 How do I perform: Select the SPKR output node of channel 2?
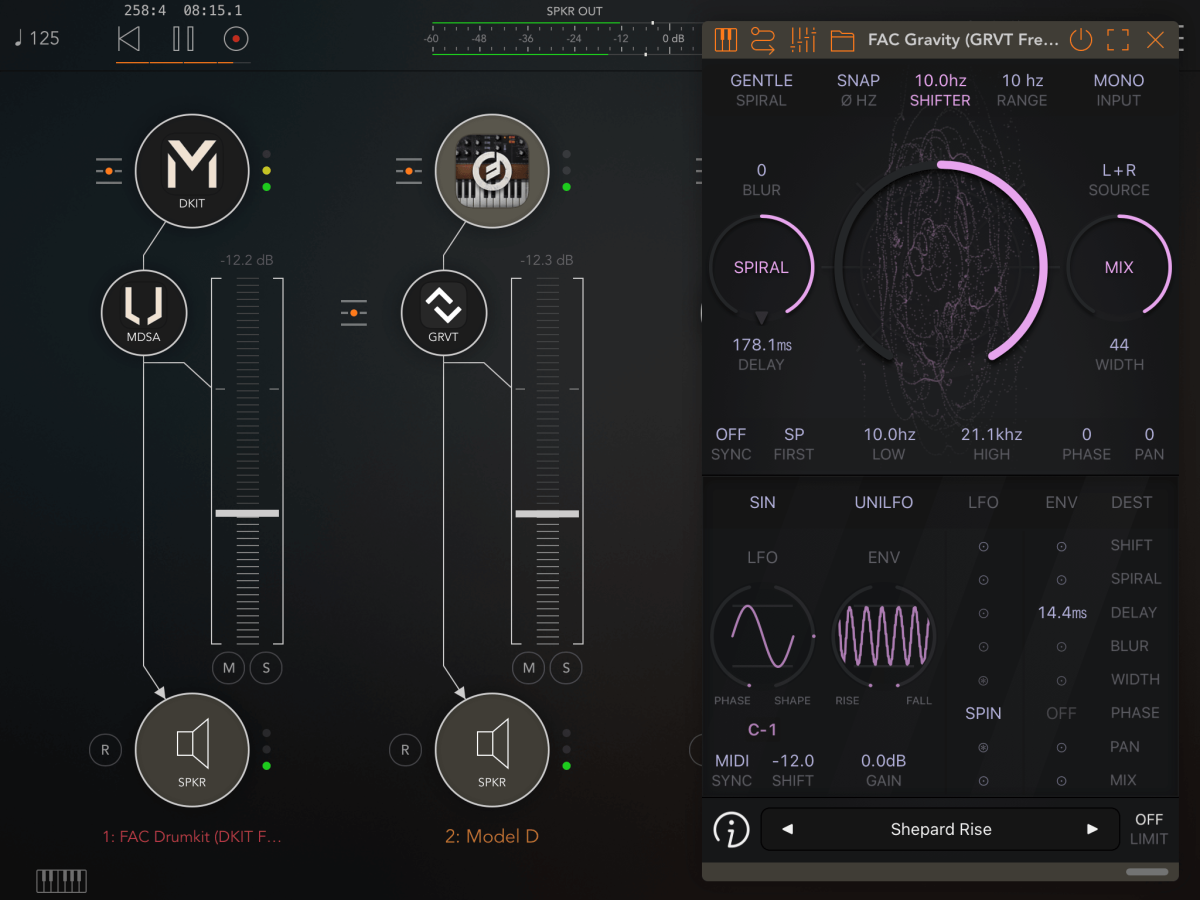pyautogui.click(x=492, y=750)
